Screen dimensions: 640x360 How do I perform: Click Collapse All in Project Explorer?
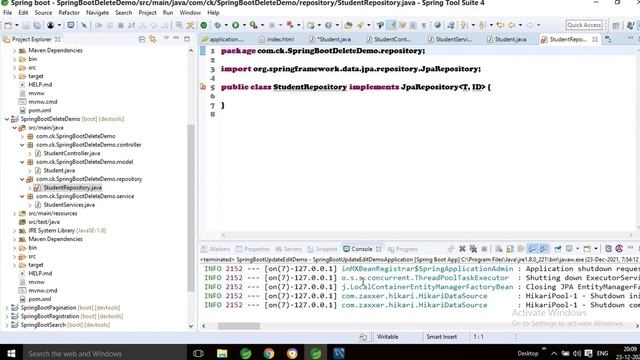(x=142, y=40)
